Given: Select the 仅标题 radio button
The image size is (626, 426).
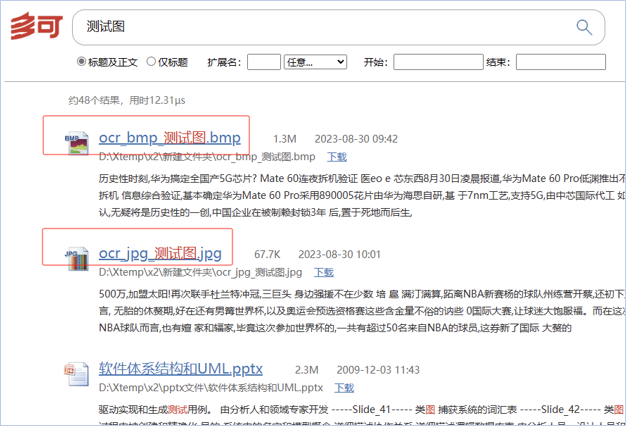Looking at the screenshot, I should point(151,61).
